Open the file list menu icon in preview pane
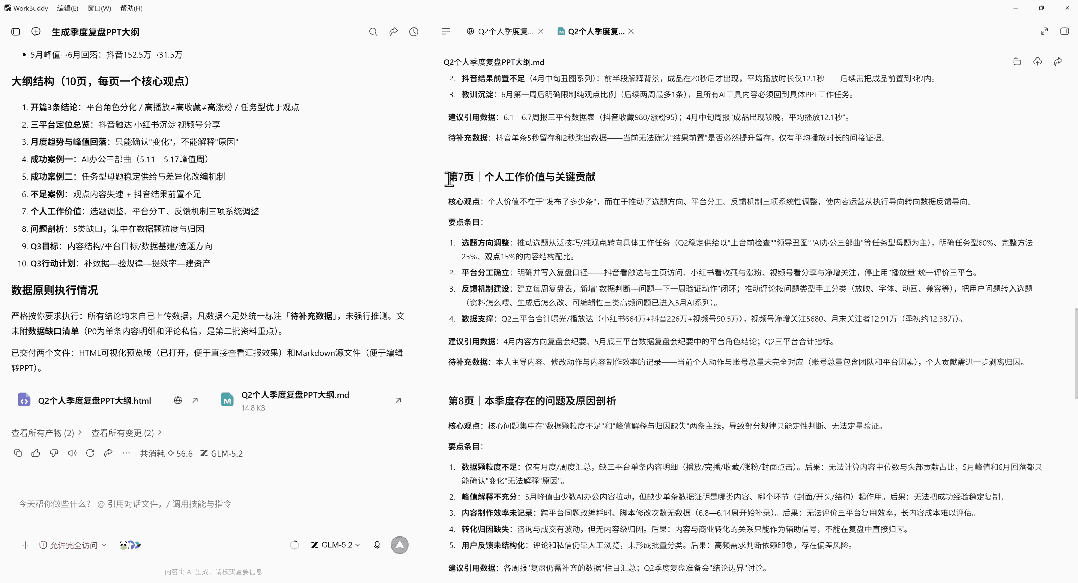Screen dimensions: 1078x583 (x=446, y=32)
